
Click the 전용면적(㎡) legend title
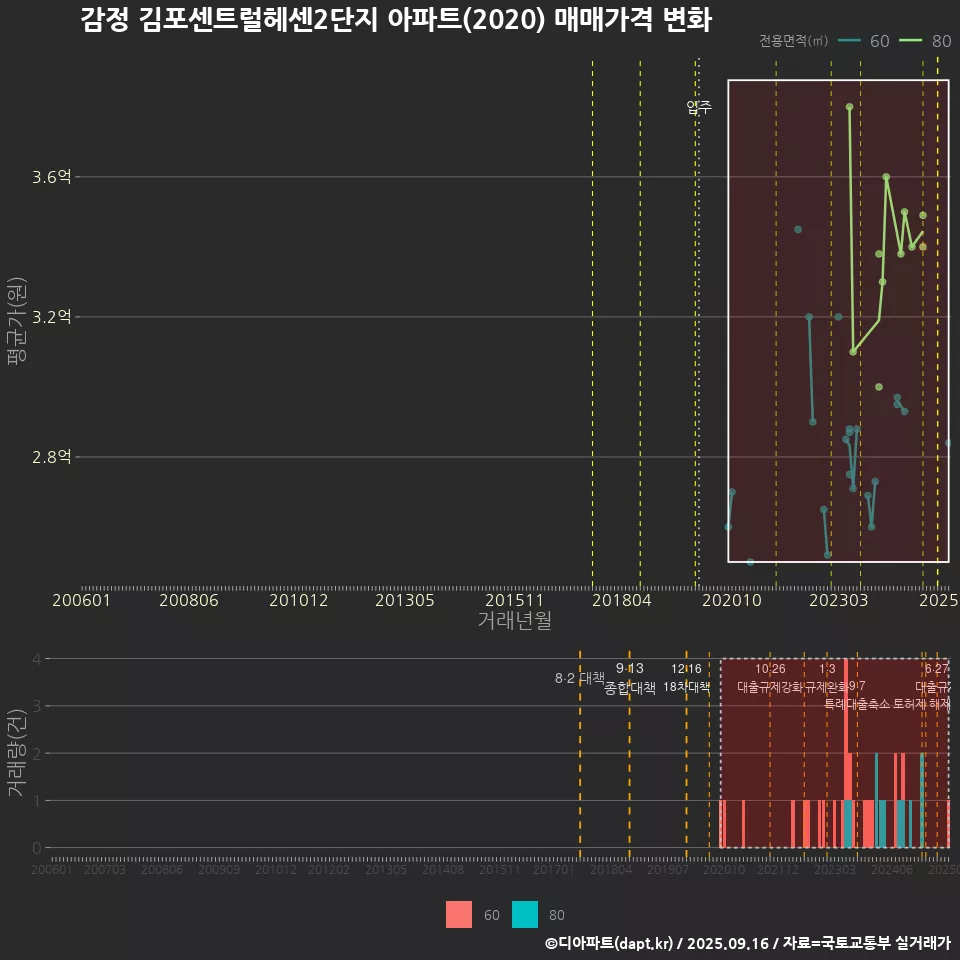(x=793, y=41)
